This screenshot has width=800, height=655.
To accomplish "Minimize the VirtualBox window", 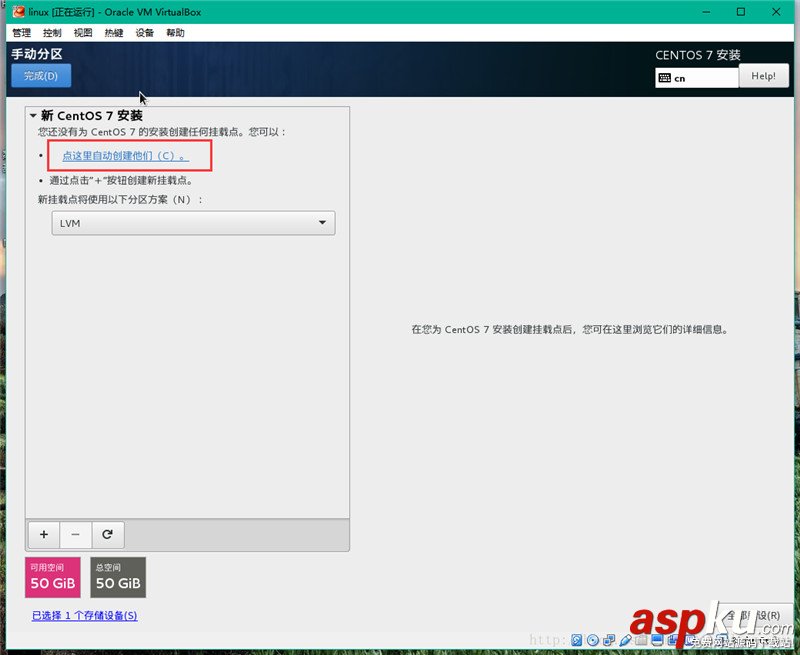I will click(x=707, y=12).
